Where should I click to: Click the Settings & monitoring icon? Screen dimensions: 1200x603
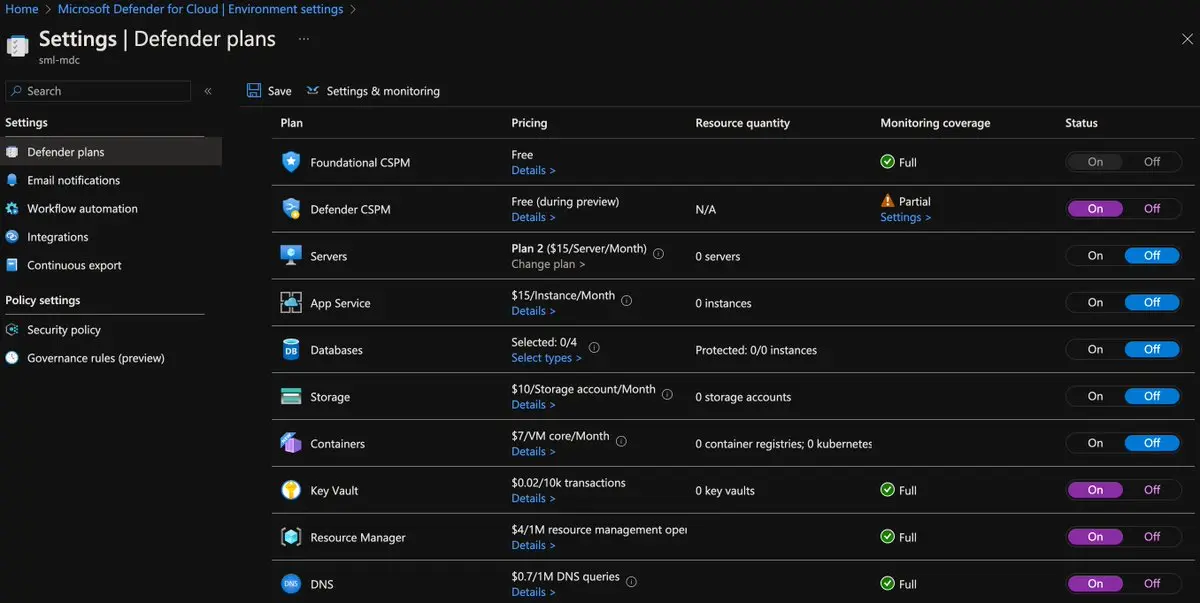coord(313,91)
